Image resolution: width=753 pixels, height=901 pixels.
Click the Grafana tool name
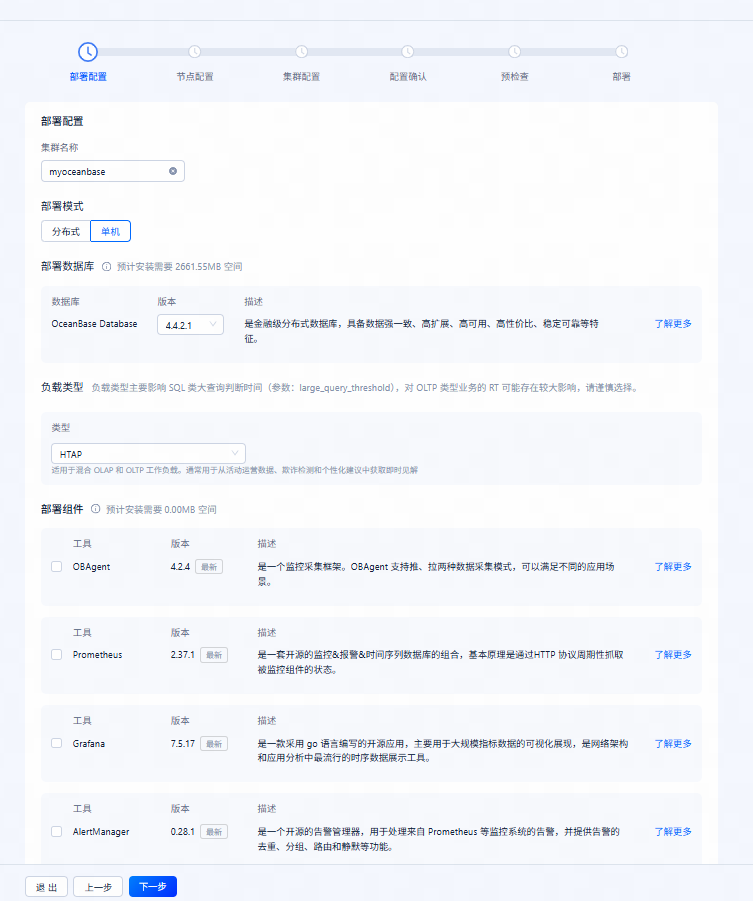[89, 743]
